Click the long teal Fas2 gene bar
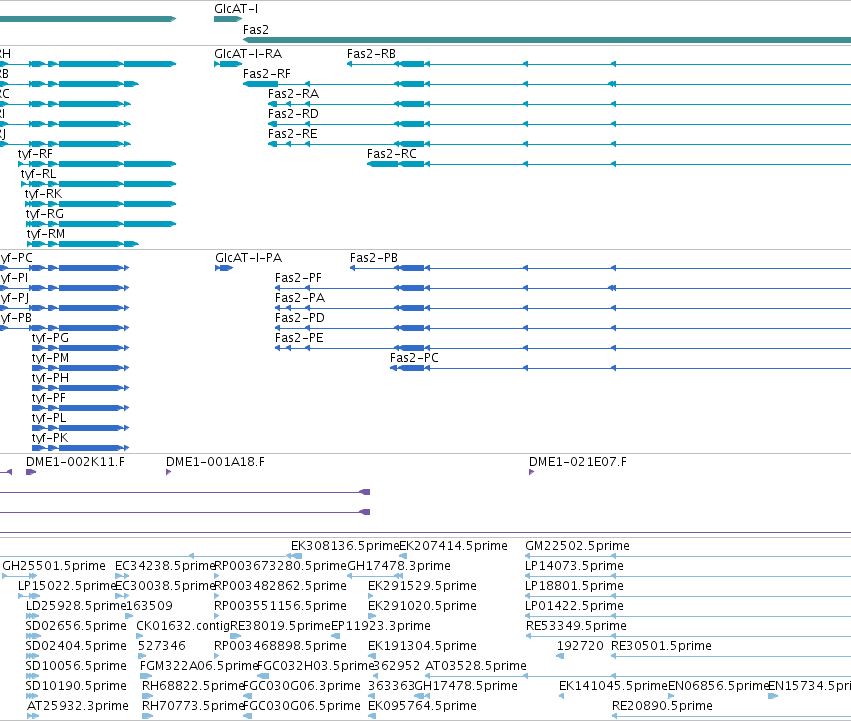Viewport: 851px width, 721px height. 547,40
